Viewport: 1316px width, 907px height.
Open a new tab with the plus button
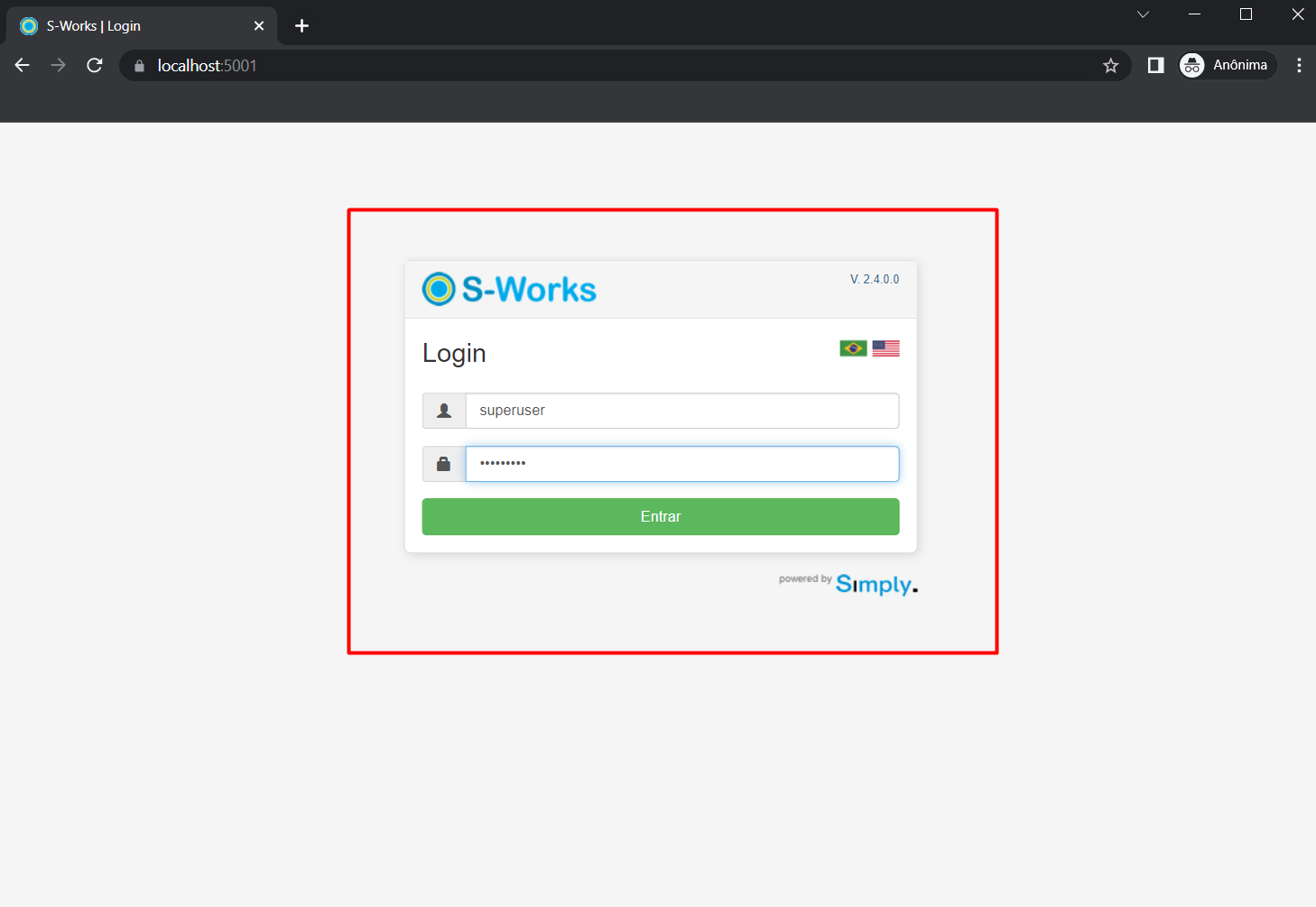tap(302, 26)
